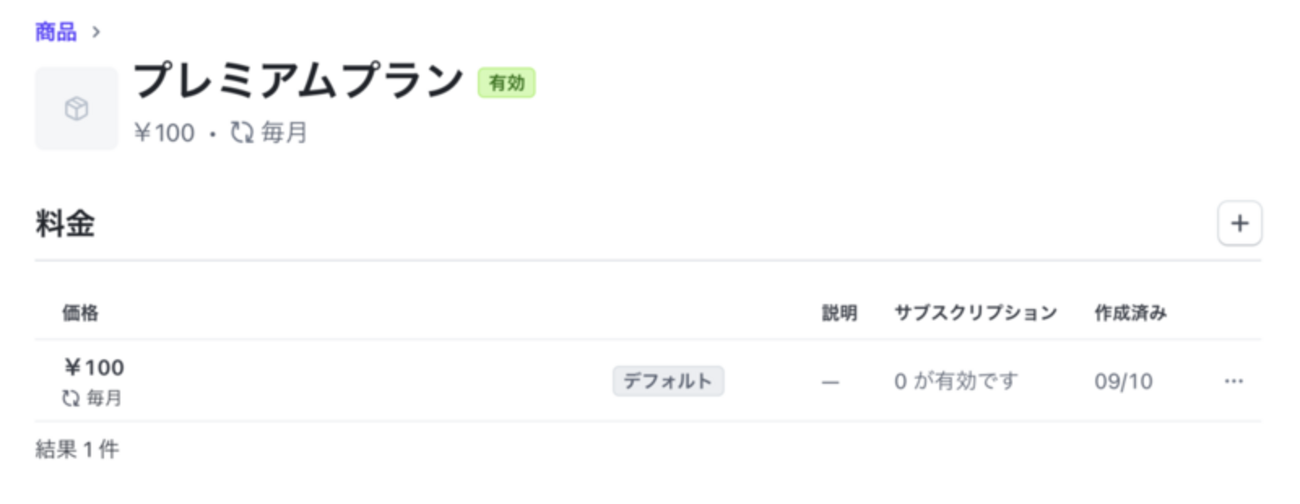Click the product box placeholder image

click(76, 109)
